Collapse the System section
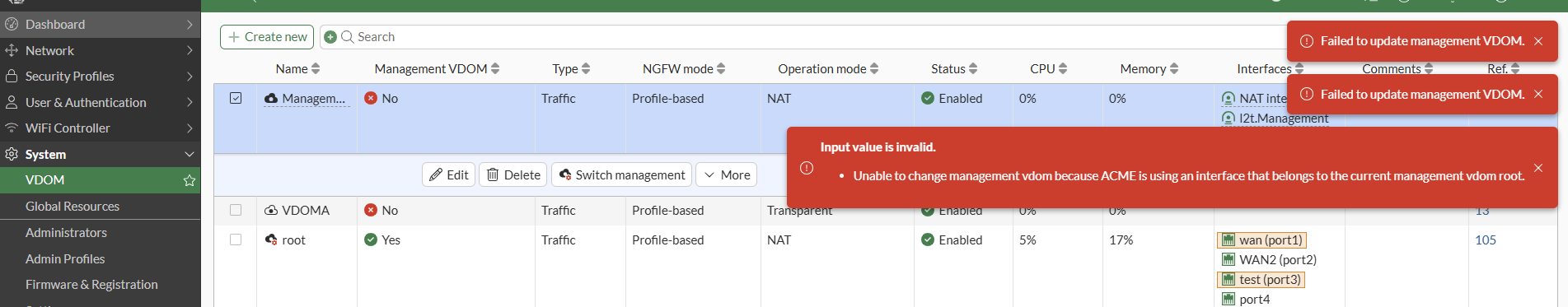The image size is (1568, 307). tap(100, 154)
